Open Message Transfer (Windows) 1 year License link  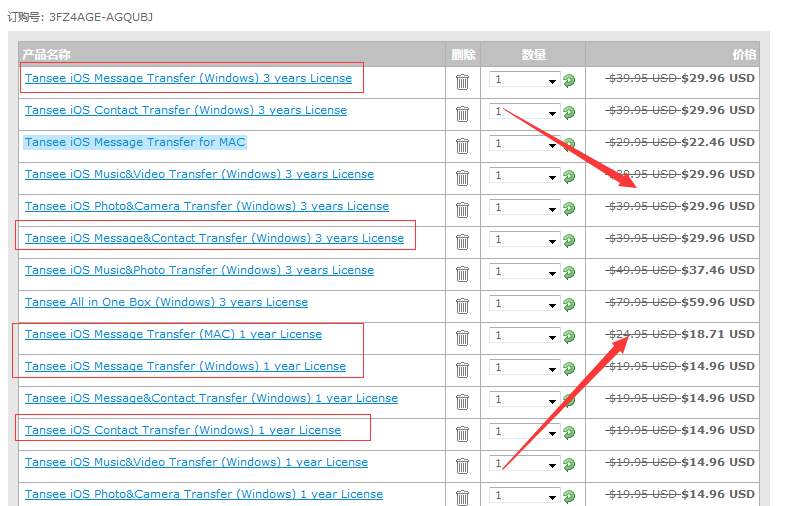pyautogui.click(x=185, y=366)
